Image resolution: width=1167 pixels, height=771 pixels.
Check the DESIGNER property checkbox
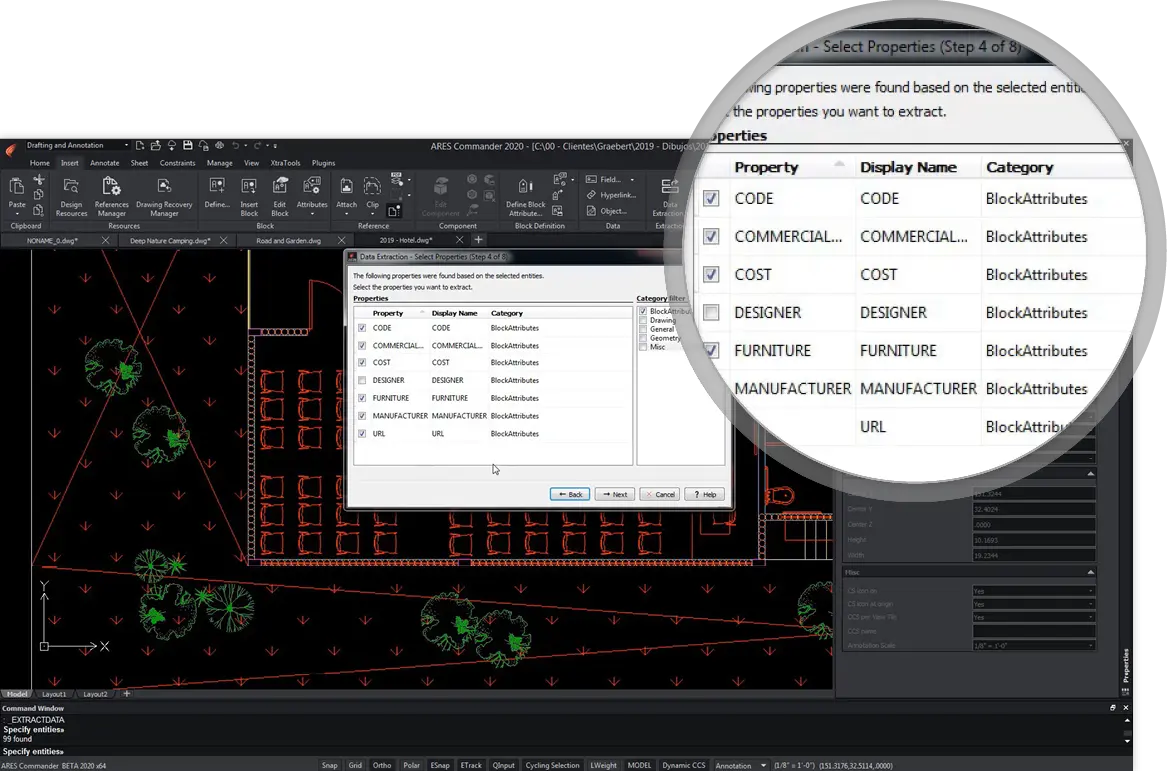coord(362,380)
